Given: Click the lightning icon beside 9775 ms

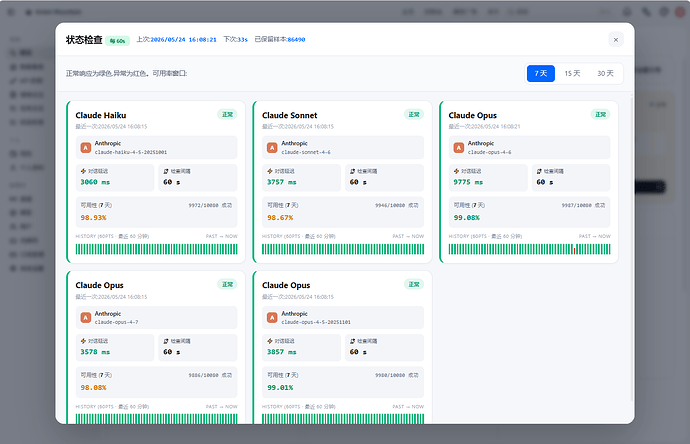Looking at the screenshot, I should click(456, 171).
